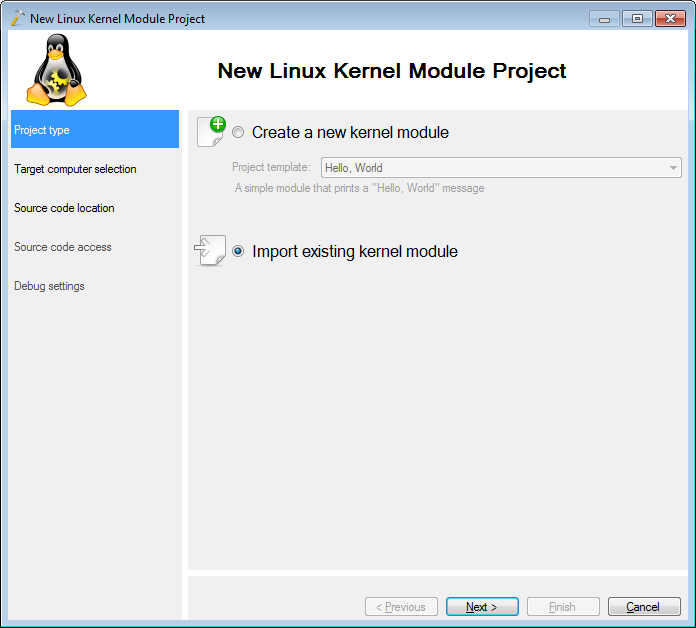
Task: Click the Tux penguin logo icon
Action: 56,70
